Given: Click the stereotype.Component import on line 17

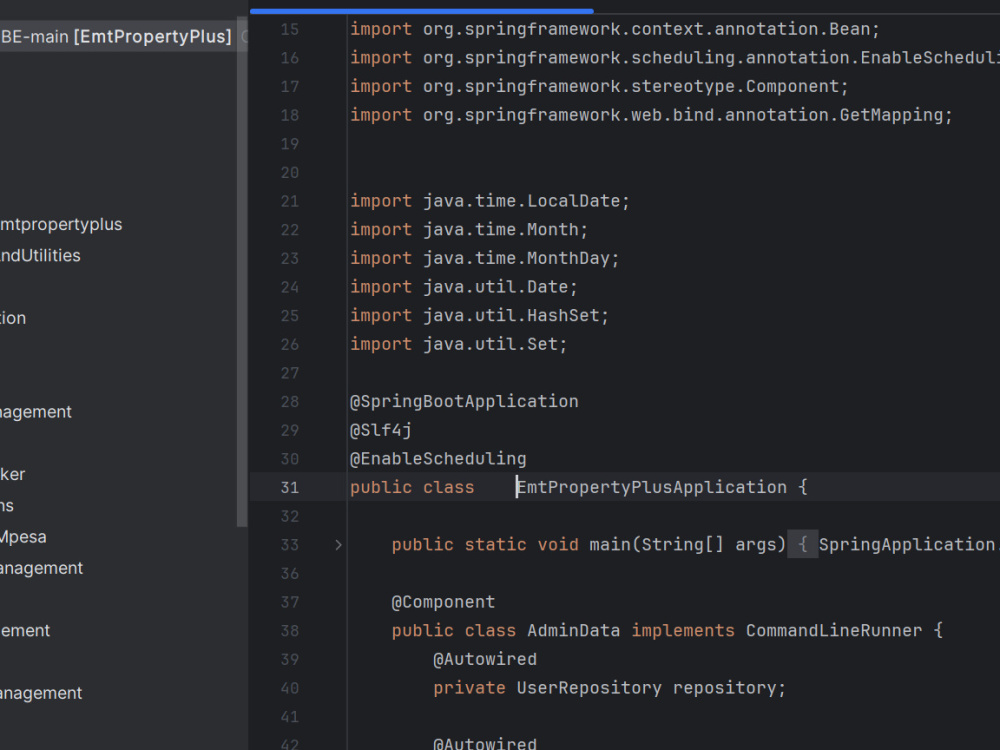Looking at the screenshot, I should [x=599, y=87].
